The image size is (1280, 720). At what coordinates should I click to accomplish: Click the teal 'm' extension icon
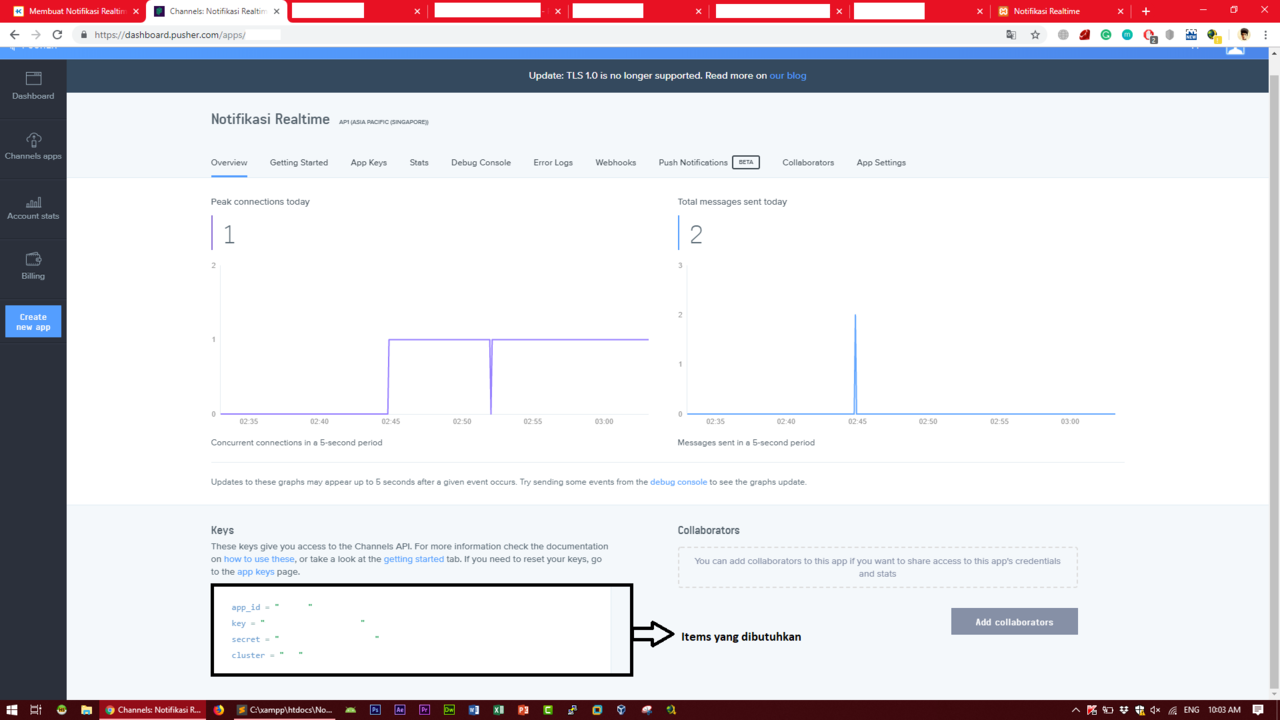(x=1127, y=35)
